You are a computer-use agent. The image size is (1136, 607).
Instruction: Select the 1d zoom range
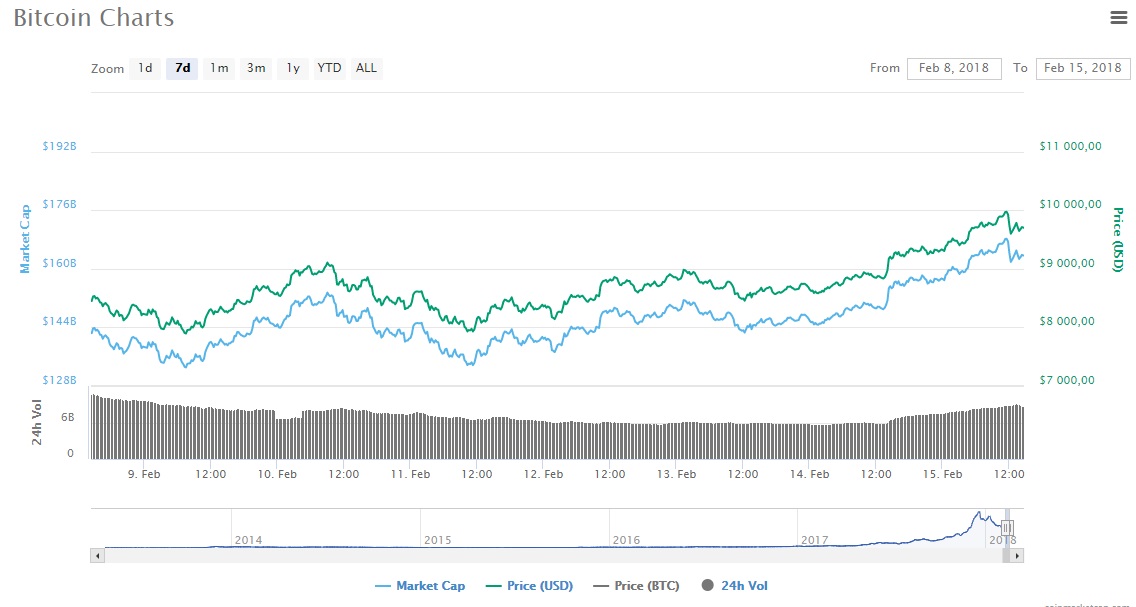pyautogui.click(x=145, y=68)
